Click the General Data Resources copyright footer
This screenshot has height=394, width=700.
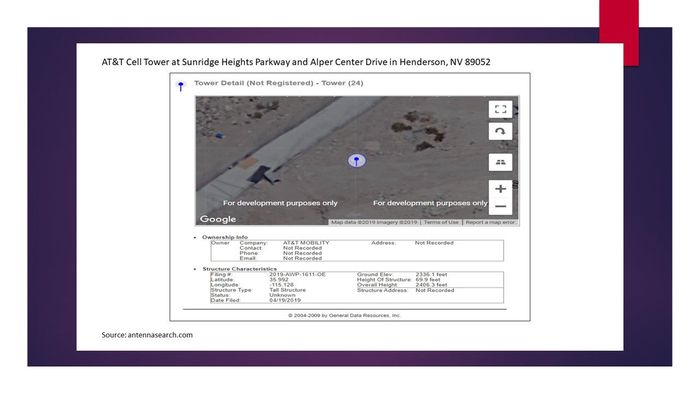point(344,315)
